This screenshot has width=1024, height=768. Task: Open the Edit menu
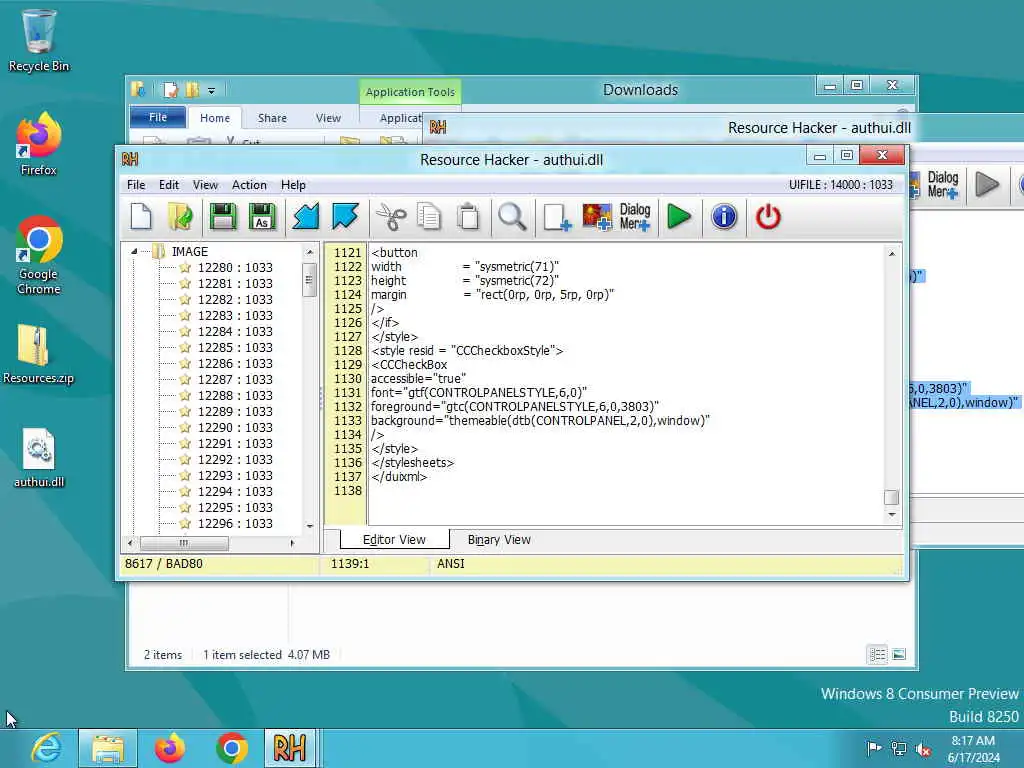click(168, 185)
